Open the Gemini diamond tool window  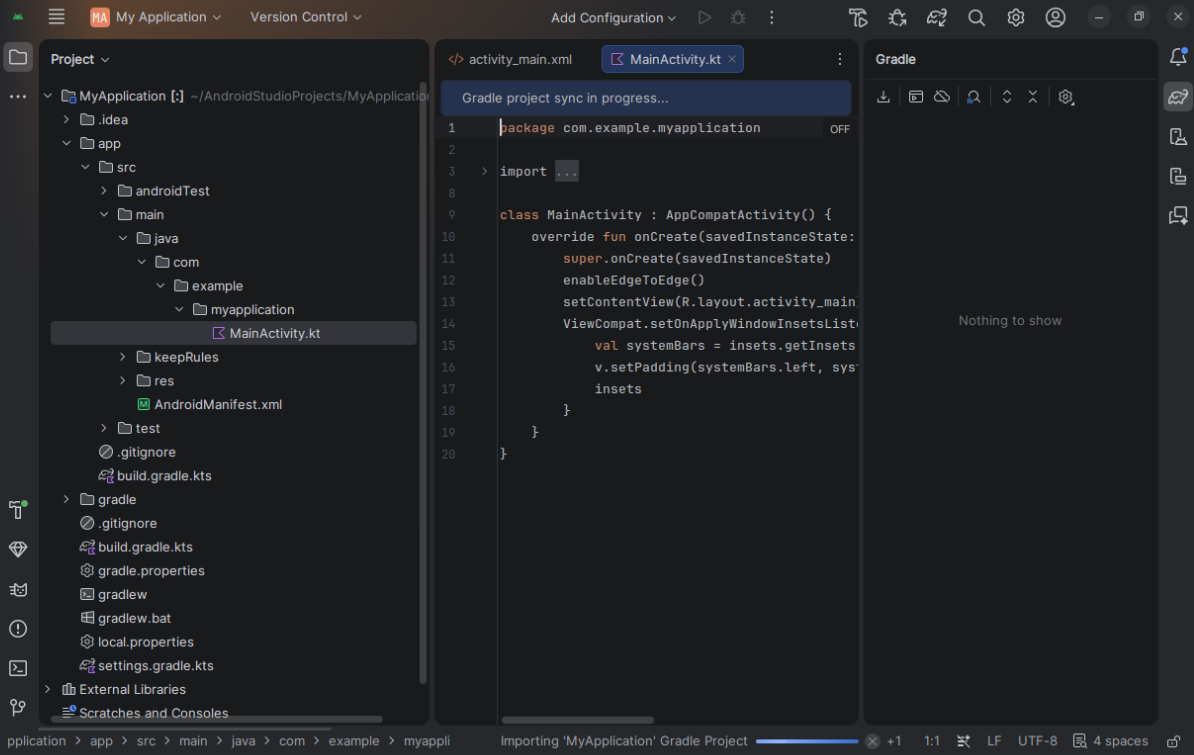(18, 549)
